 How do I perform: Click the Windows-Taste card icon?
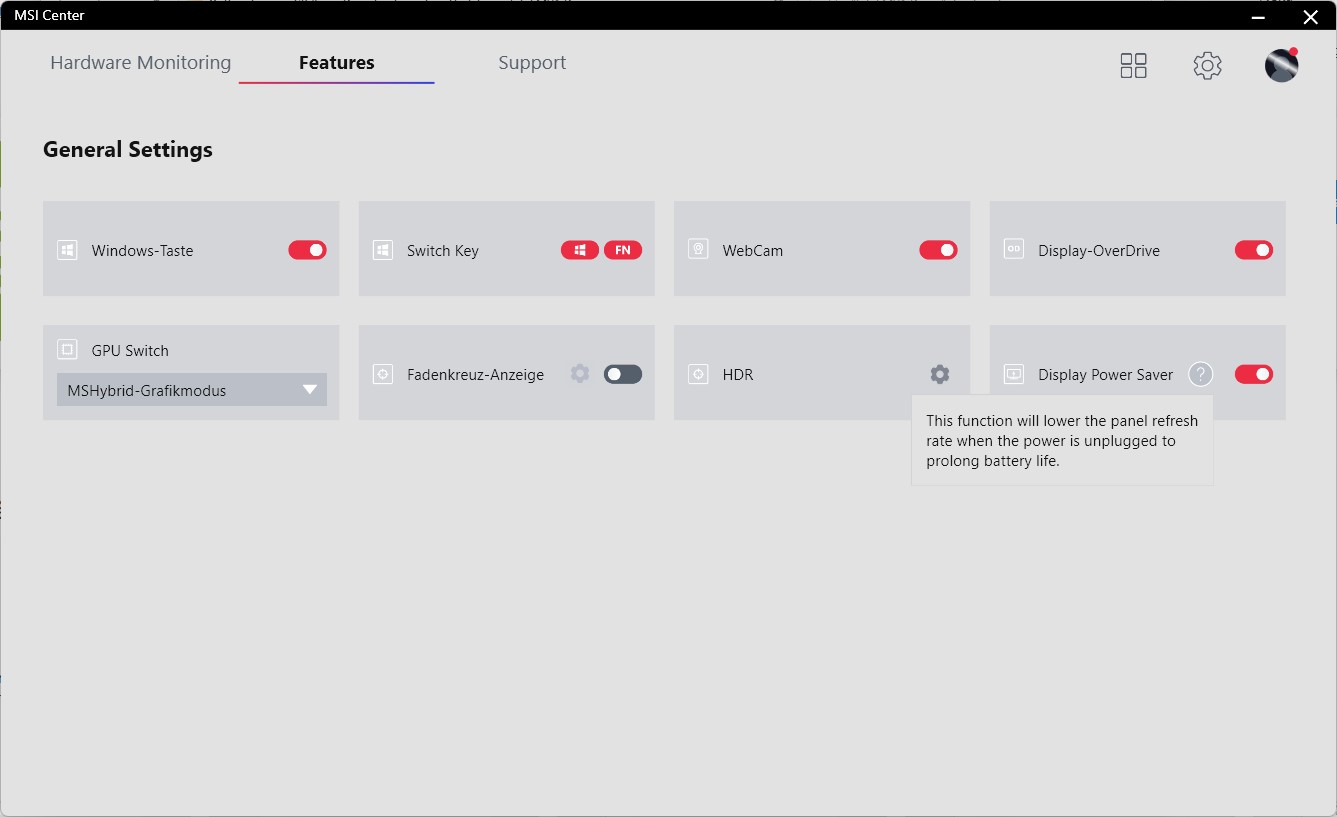point(67,250)
